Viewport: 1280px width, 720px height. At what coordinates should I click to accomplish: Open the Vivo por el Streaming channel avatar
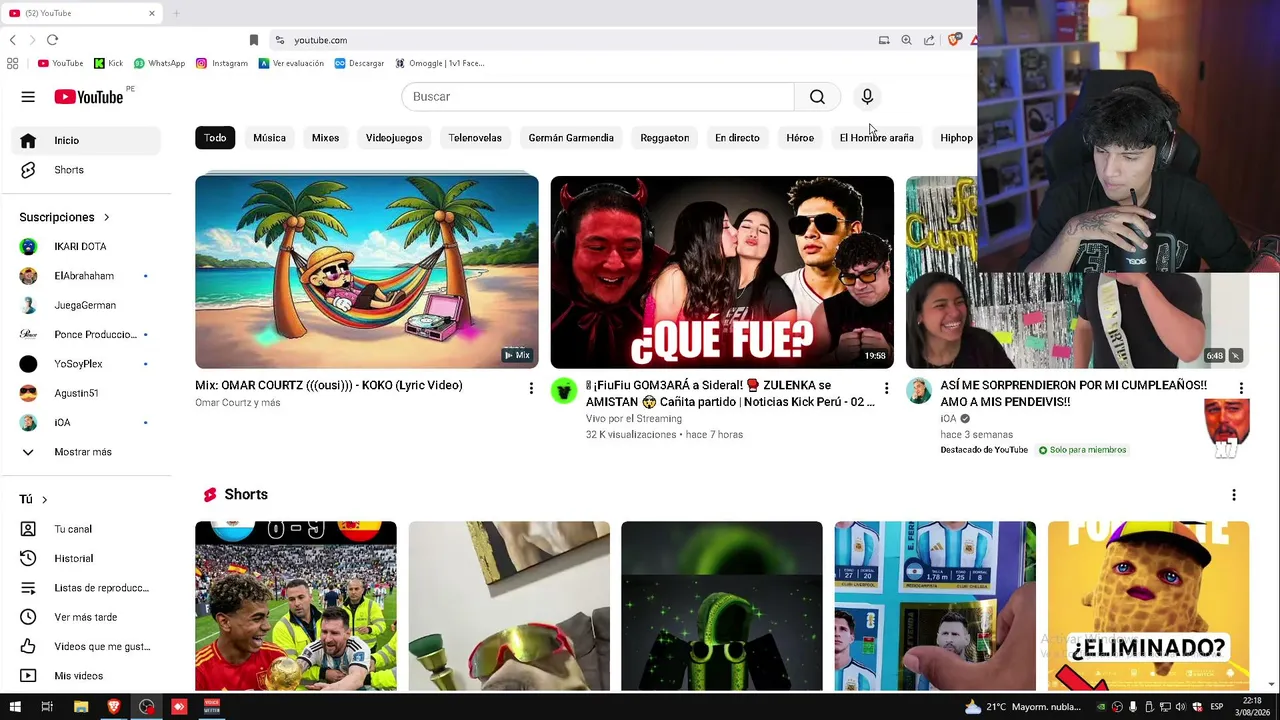tap(564, 391)
